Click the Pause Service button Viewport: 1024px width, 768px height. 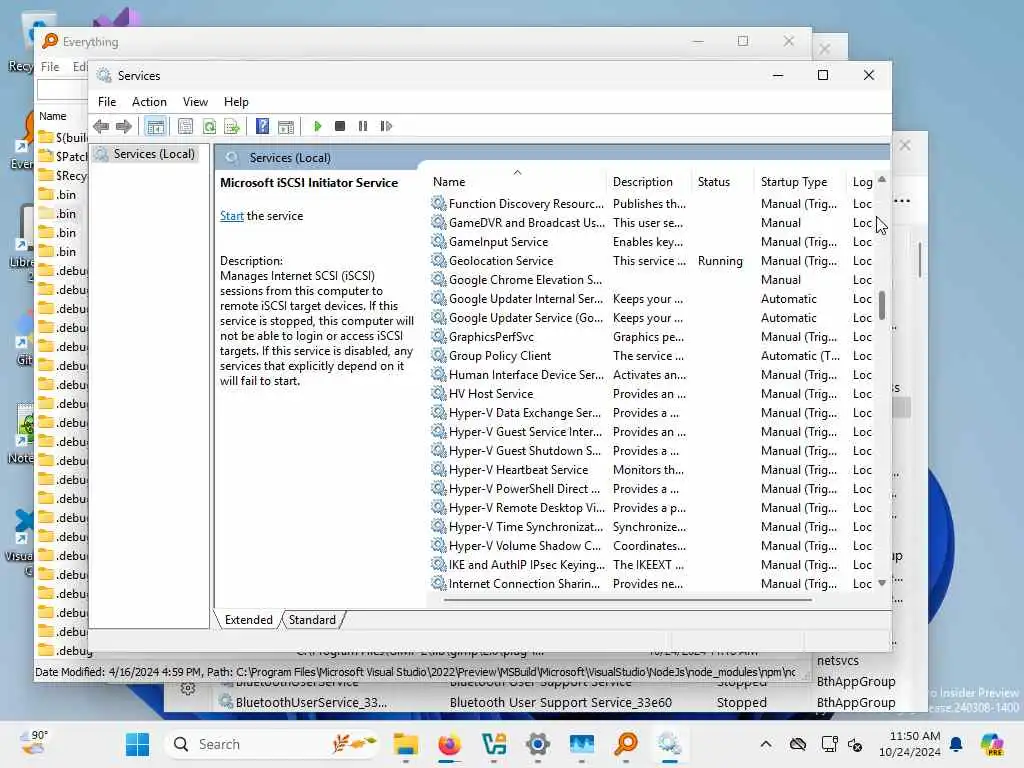coord(363,126)
